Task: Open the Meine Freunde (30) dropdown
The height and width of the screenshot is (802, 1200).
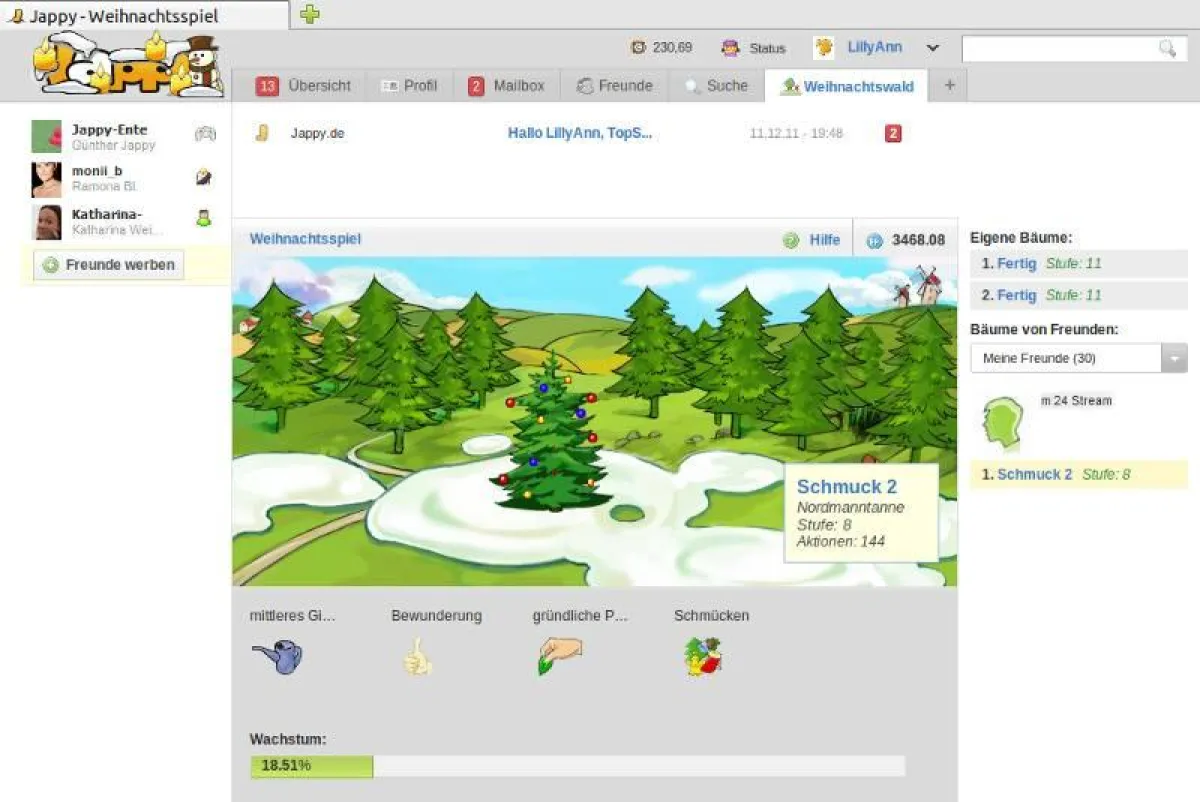Action: click(x=1172, y=357)
